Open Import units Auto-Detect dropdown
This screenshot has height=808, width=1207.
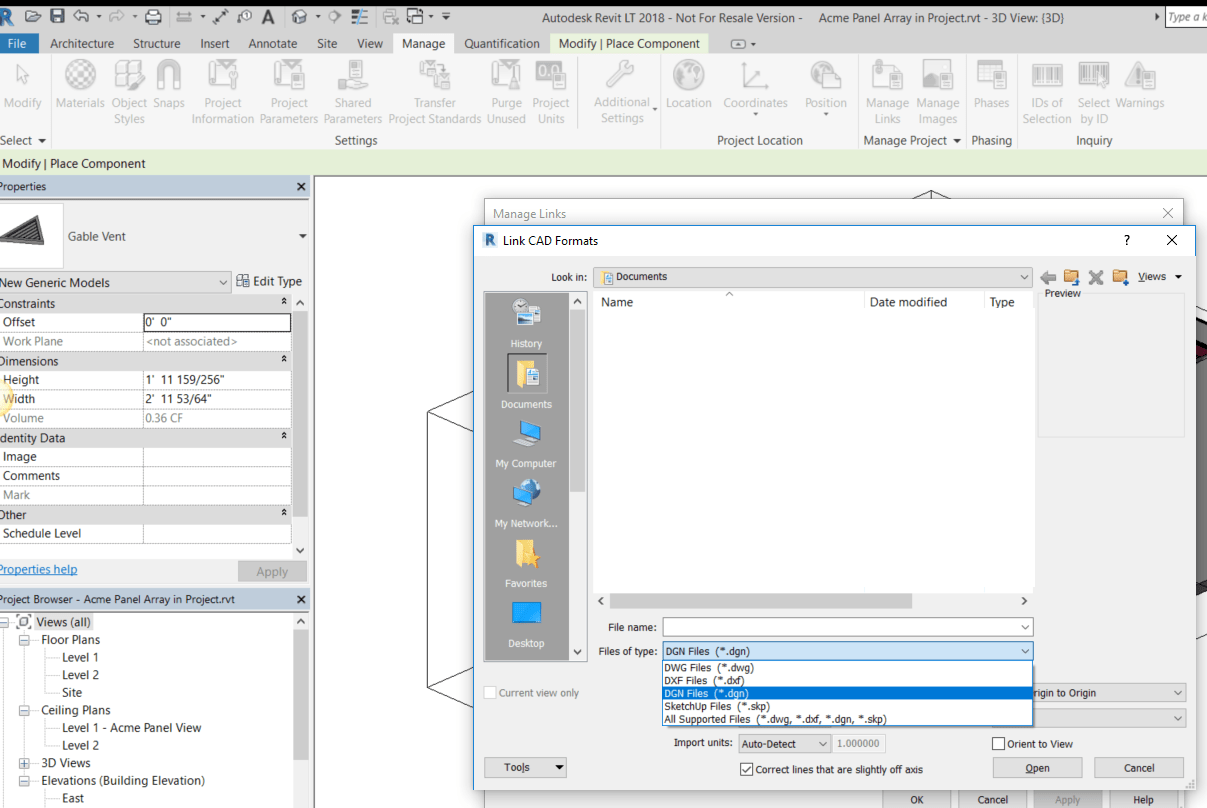coord(784,744)
